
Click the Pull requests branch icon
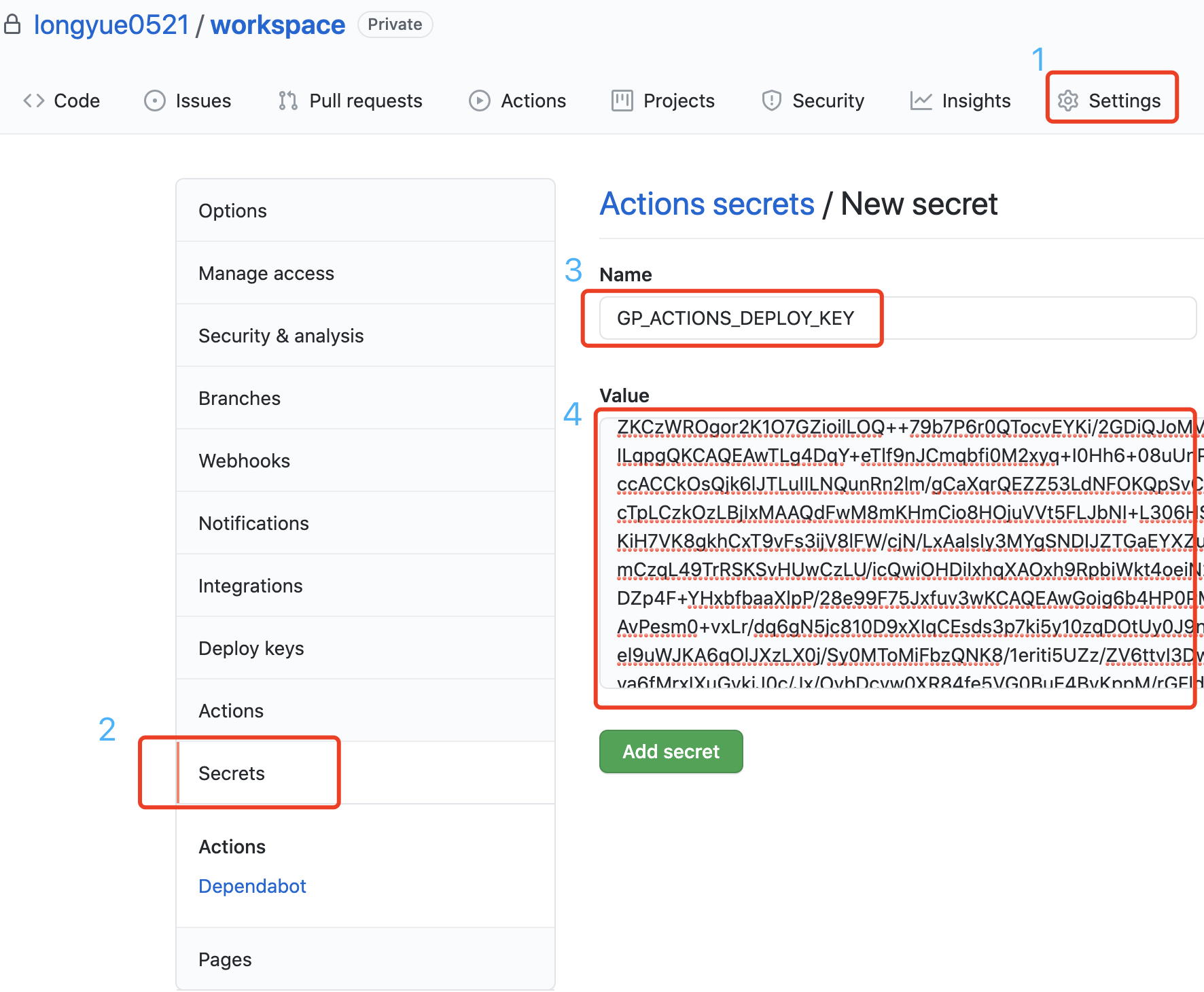point(288,101)
